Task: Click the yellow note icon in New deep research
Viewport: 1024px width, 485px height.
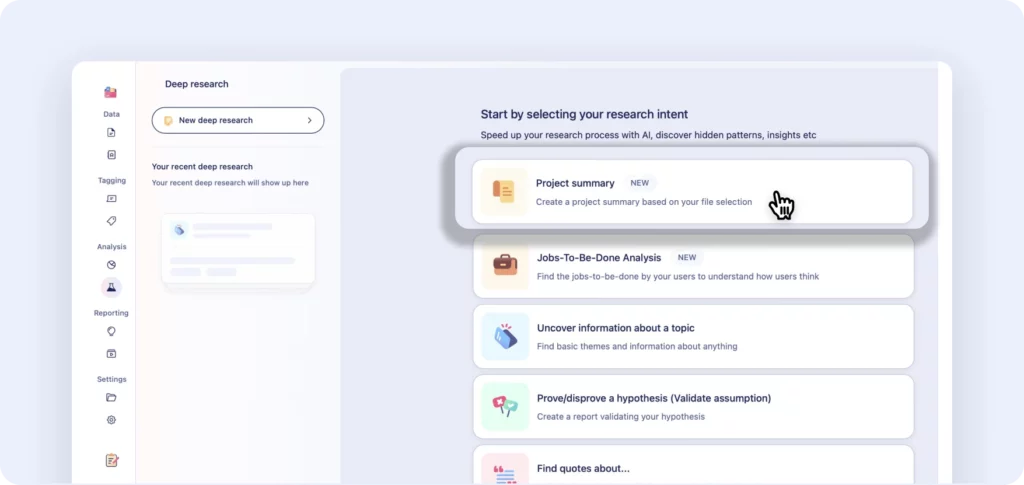Action: 168,121
